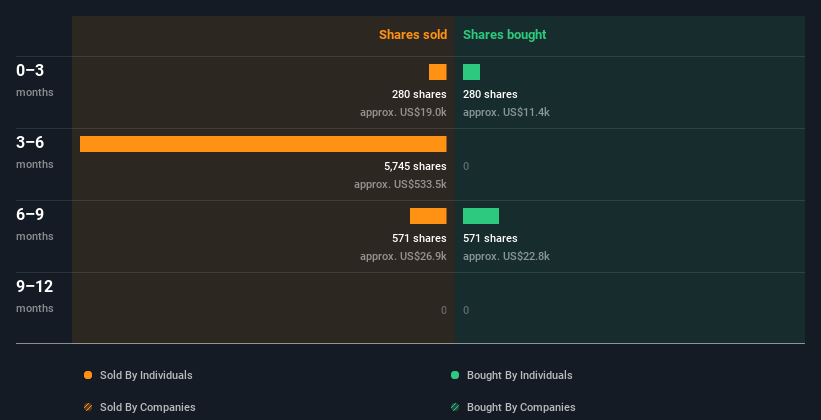Click the 0–3 months row label
This screenshot has height=420, width=821.
[x=35, y=80]
